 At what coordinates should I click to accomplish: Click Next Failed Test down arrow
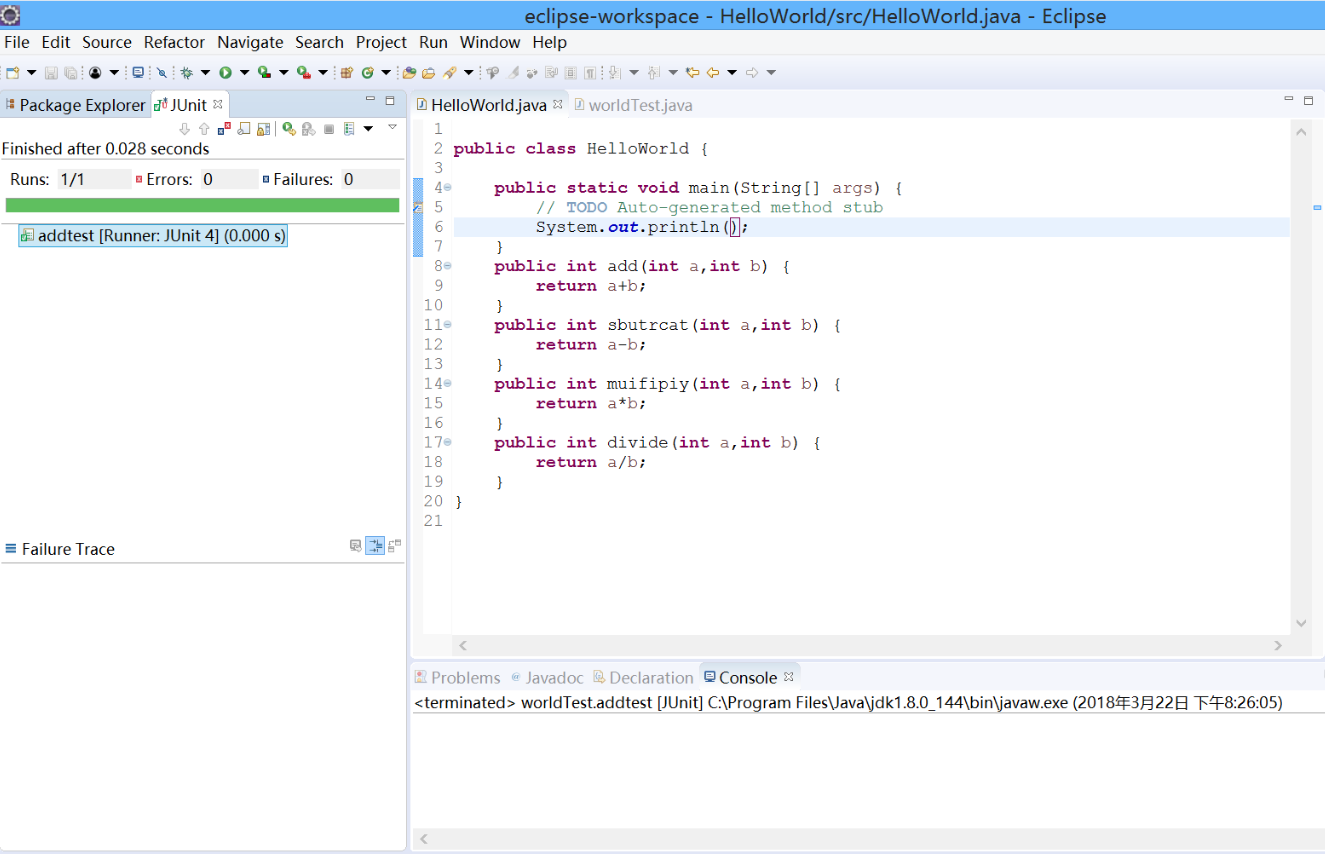click(x=184, y=129)
